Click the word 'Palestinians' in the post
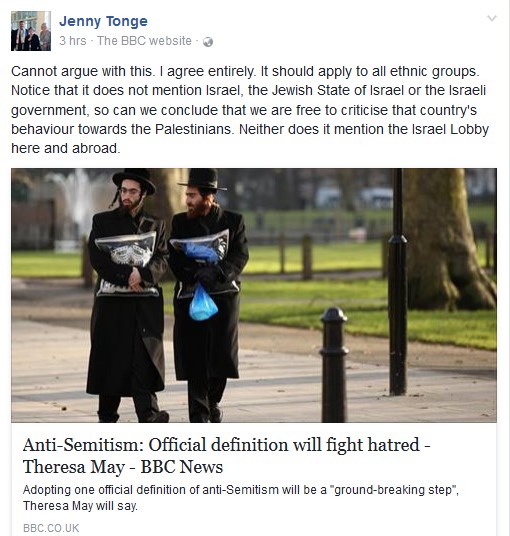The height and width of the screenshot is (536, 510). click(x=194, y=129)
